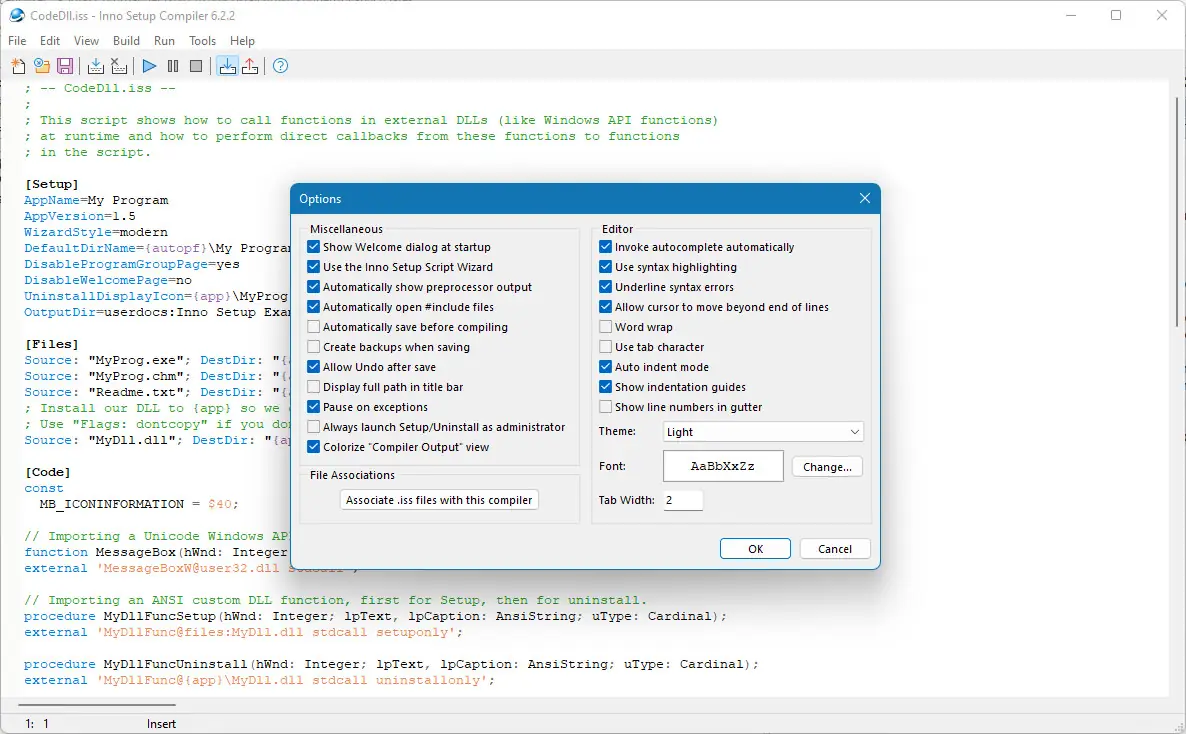Image resolution: width=1186 pixels, height=734 pixels.
Task: Click the Pause toolbar icon
Action: [172, 67]
